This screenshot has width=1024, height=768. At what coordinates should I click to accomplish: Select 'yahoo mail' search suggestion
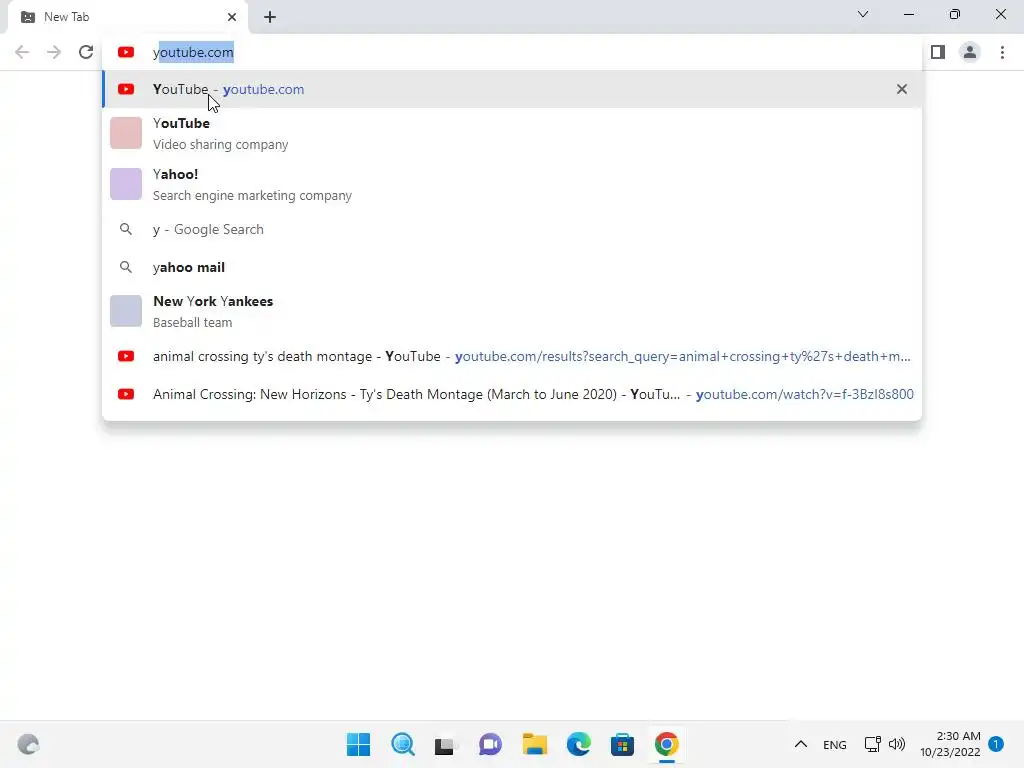[x=512, y=267]
